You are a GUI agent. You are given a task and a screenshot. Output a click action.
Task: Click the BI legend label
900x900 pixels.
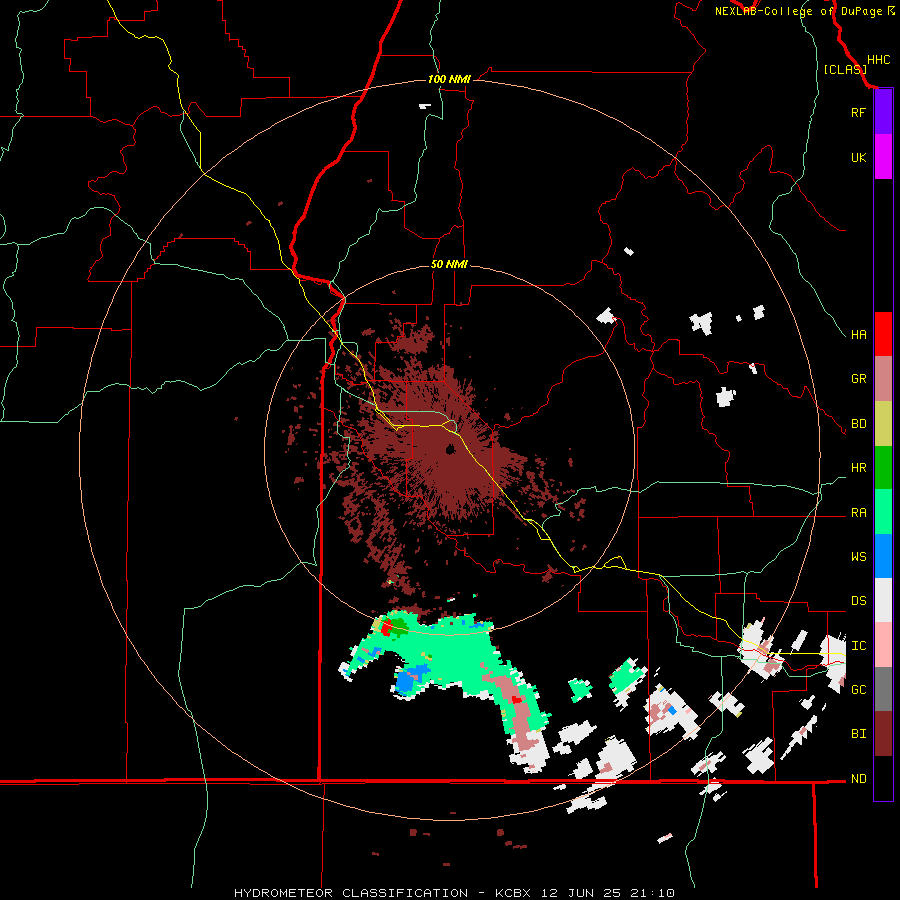858,734
